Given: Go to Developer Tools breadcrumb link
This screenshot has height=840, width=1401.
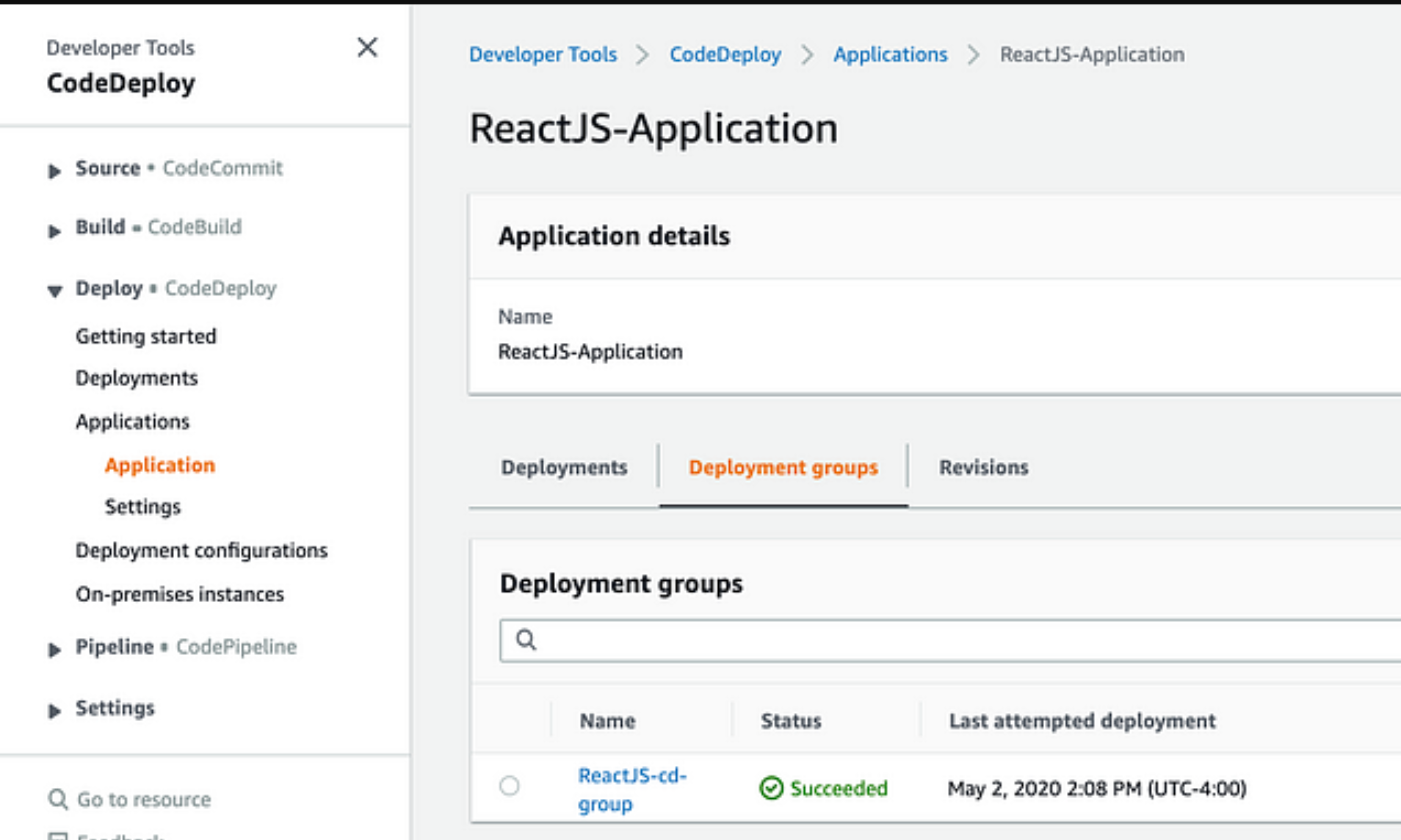Looking at the screenshot, I should pos(543,54).
